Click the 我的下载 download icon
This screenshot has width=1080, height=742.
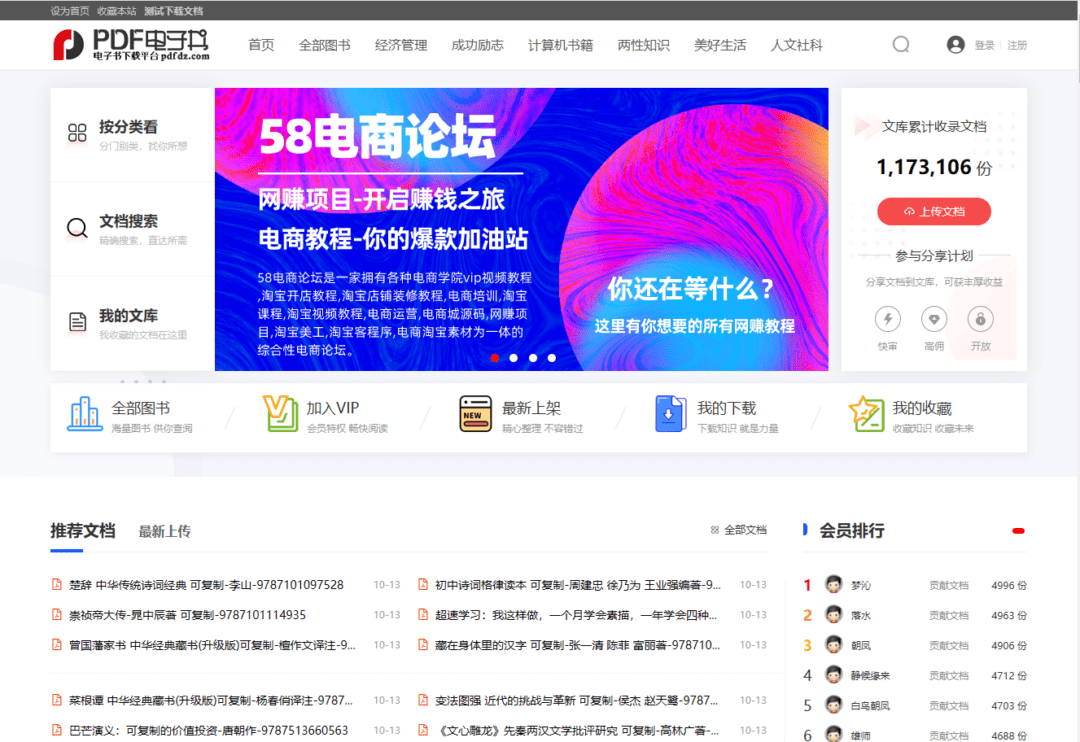tap(670, 414)
